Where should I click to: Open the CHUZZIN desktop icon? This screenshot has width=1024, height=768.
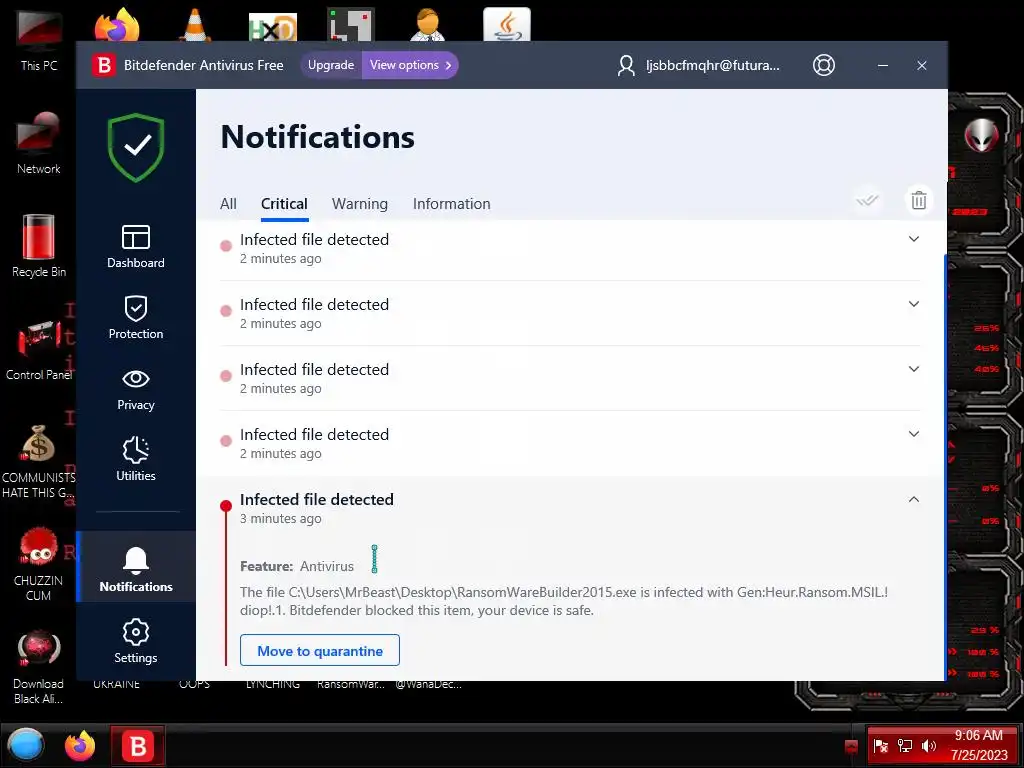39,564
